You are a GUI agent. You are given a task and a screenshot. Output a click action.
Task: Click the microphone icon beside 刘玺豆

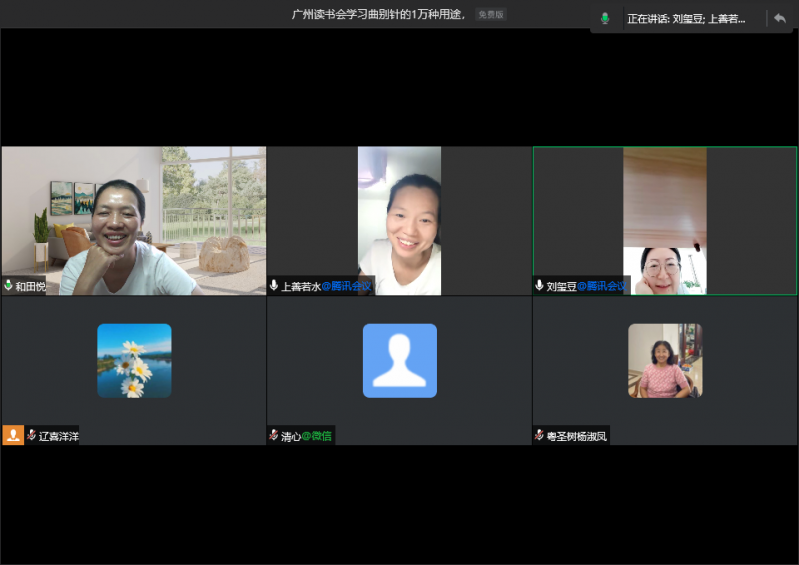coord(540,285)
